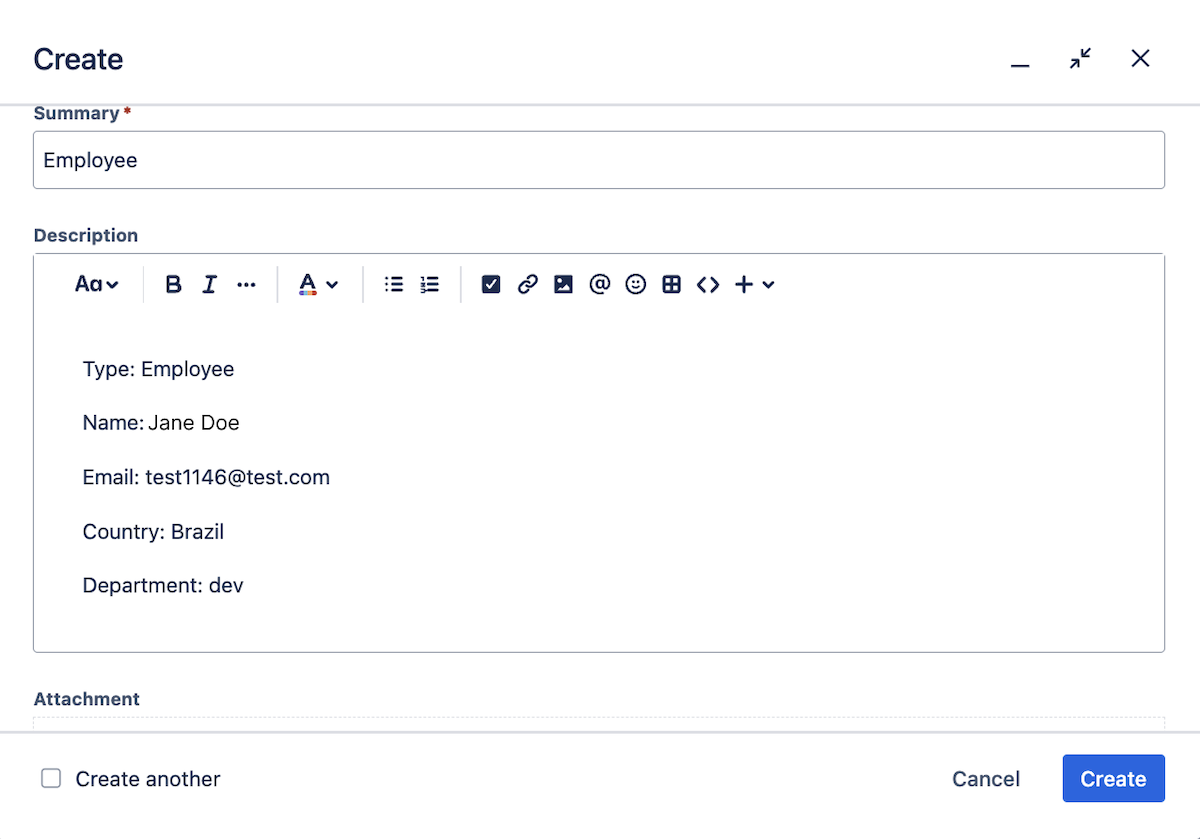
Task: Open the text color dropdown chevron
Action: pos(332,284)
